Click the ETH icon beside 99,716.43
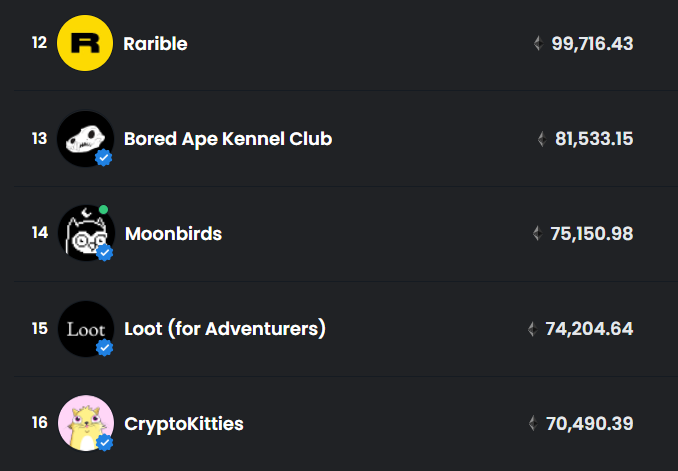 538,44
